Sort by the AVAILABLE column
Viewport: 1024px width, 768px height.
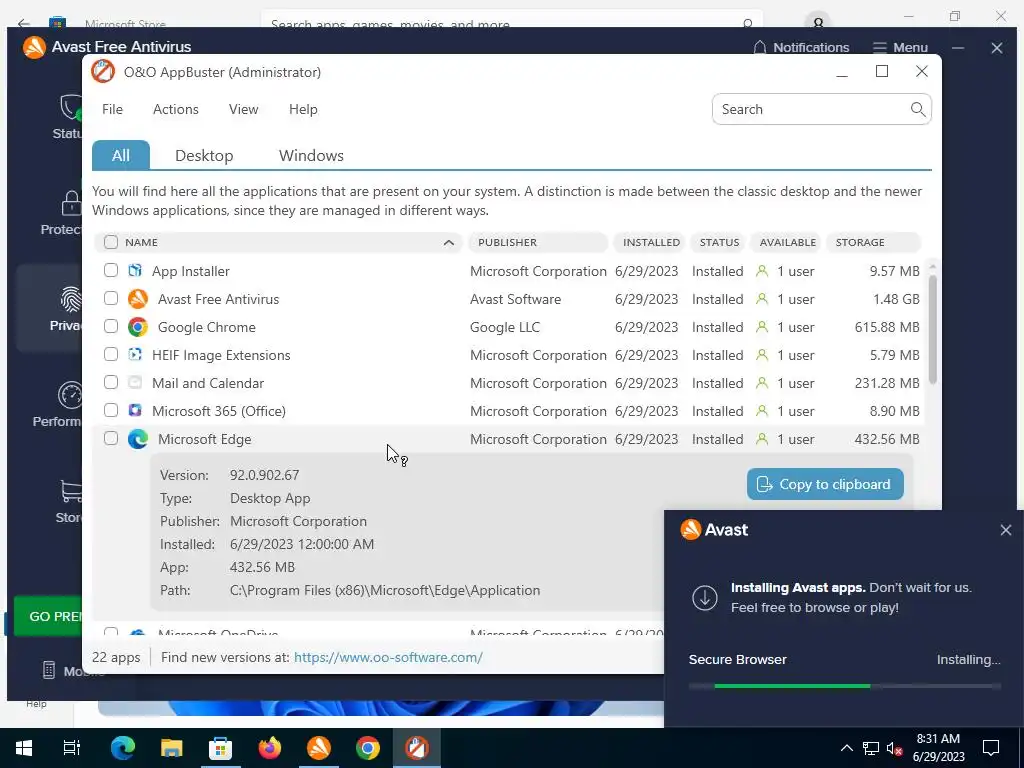click(x=786, y=242)
